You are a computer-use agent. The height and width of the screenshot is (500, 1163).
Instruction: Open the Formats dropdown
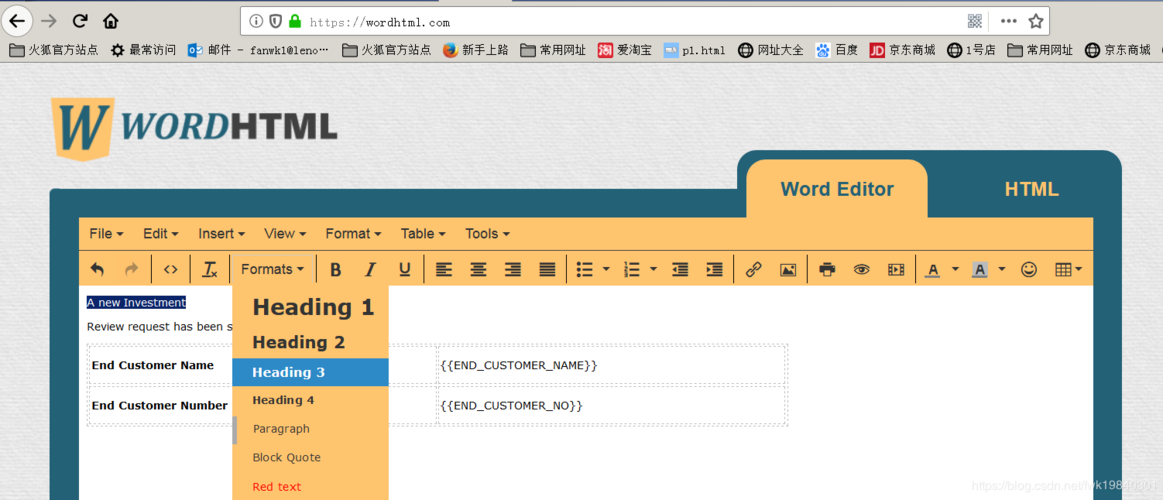273,269
